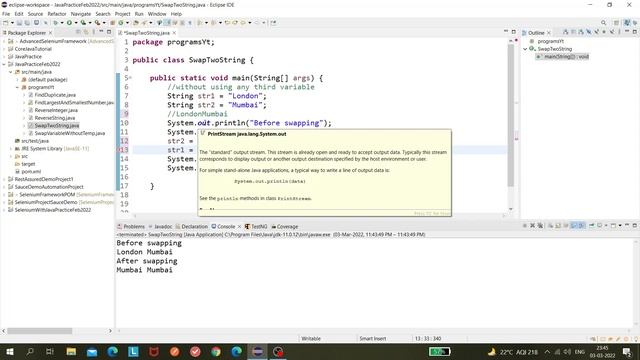The width and height of the screenshot is (640, 360).
Task: Open Run button dropdown arrow
Action: point(76,23)
